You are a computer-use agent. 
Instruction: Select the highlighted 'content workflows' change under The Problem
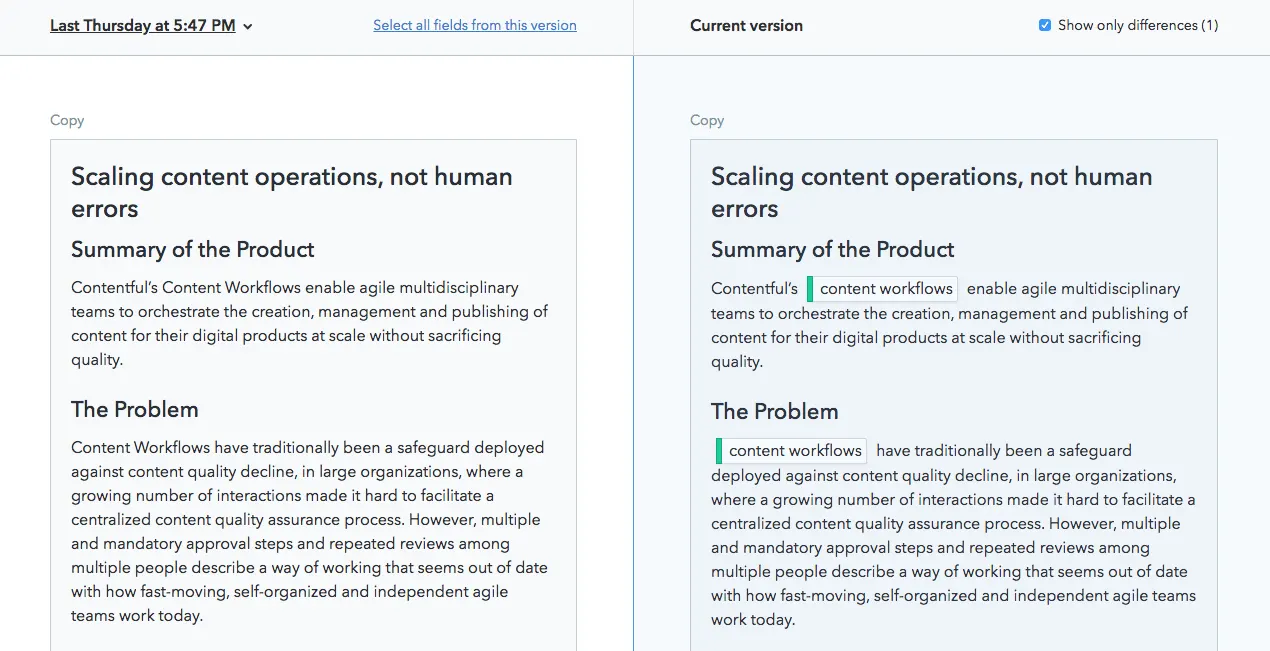[791, 451]
